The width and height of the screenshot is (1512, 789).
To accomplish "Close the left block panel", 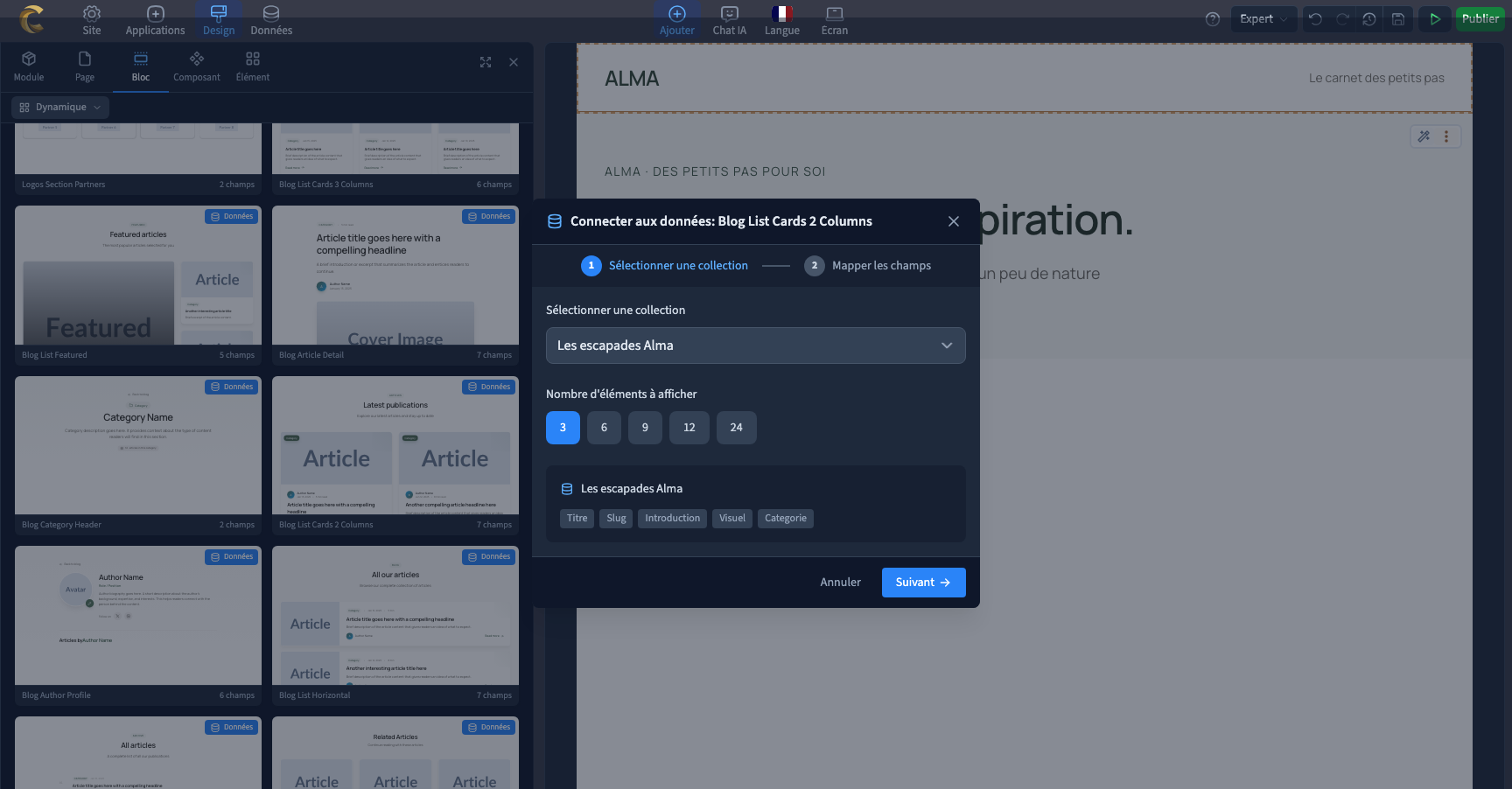I will tap(514, 62).
